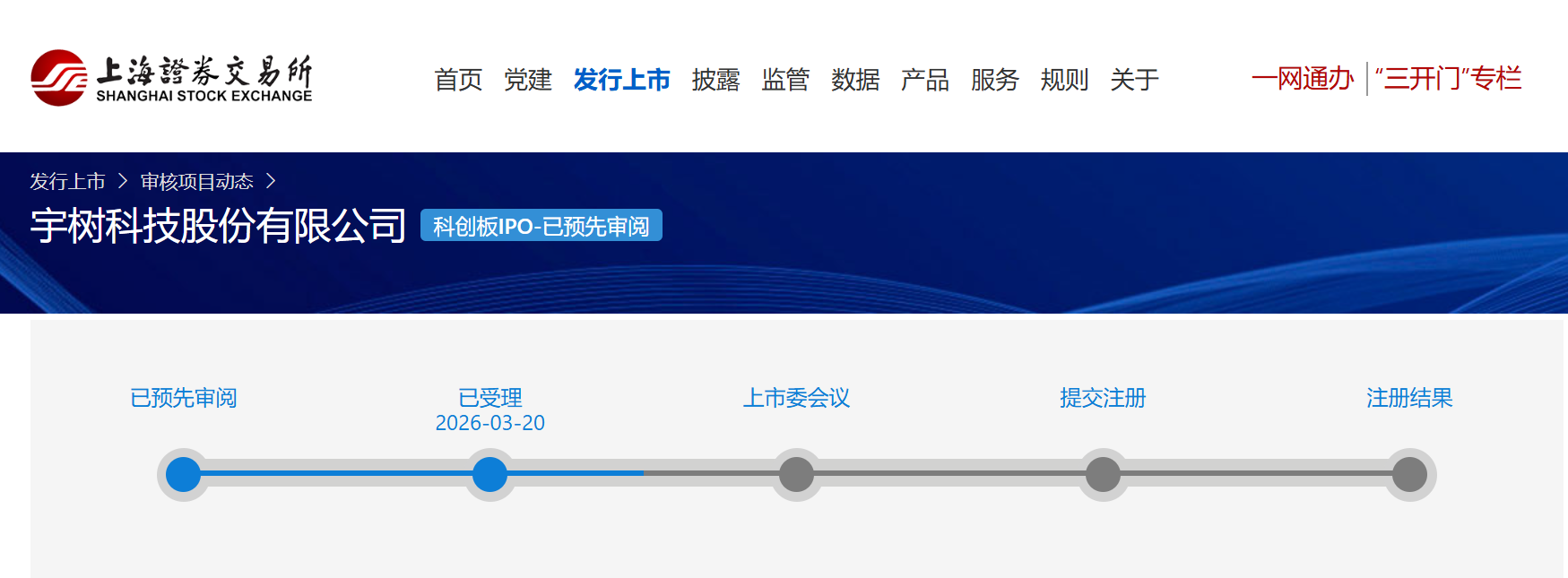
Task: Click the 注册结果 timeline end node
Action: [x=1409, y=474]
